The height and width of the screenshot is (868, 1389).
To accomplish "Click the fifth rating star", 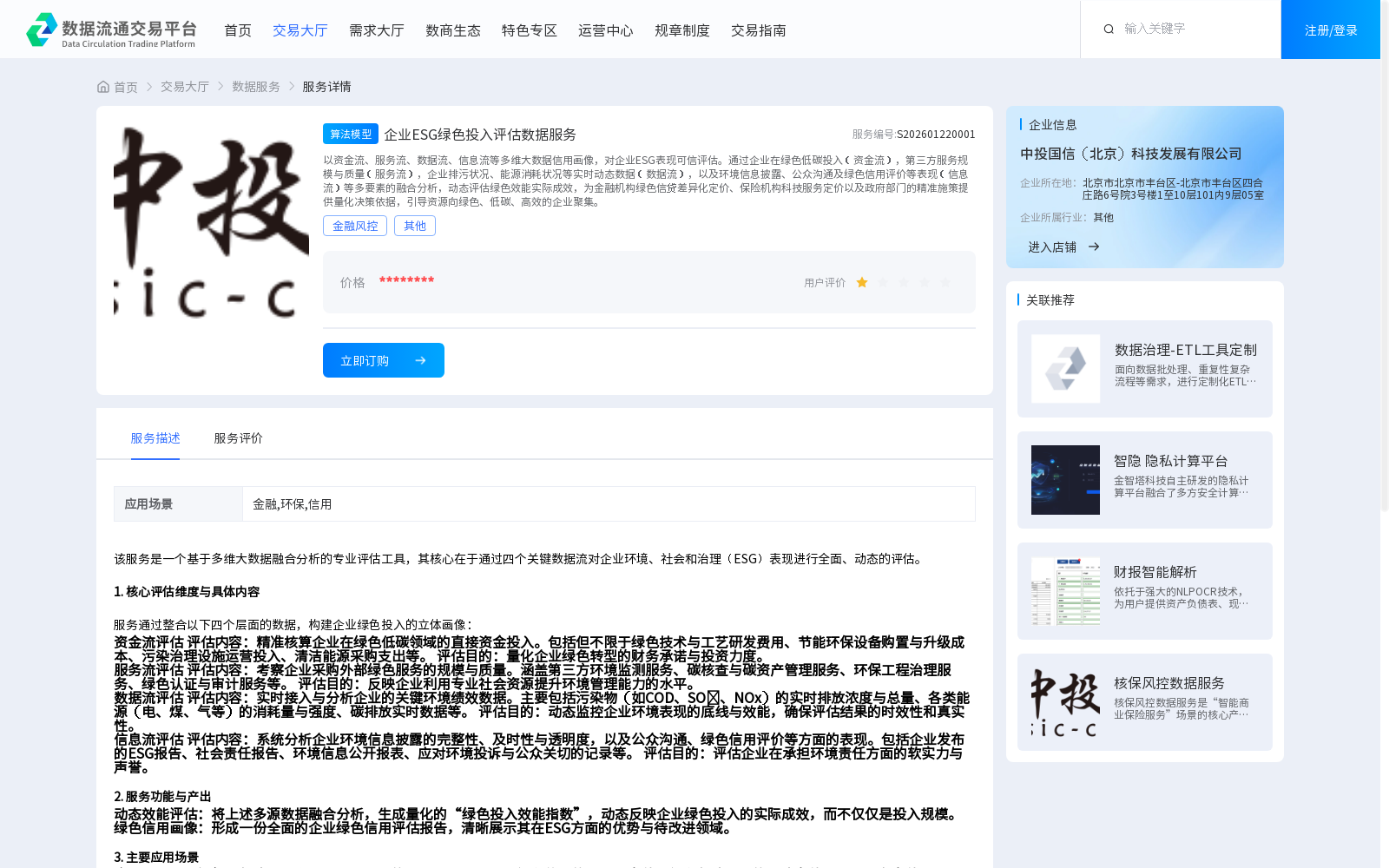I will click(945, 282).
